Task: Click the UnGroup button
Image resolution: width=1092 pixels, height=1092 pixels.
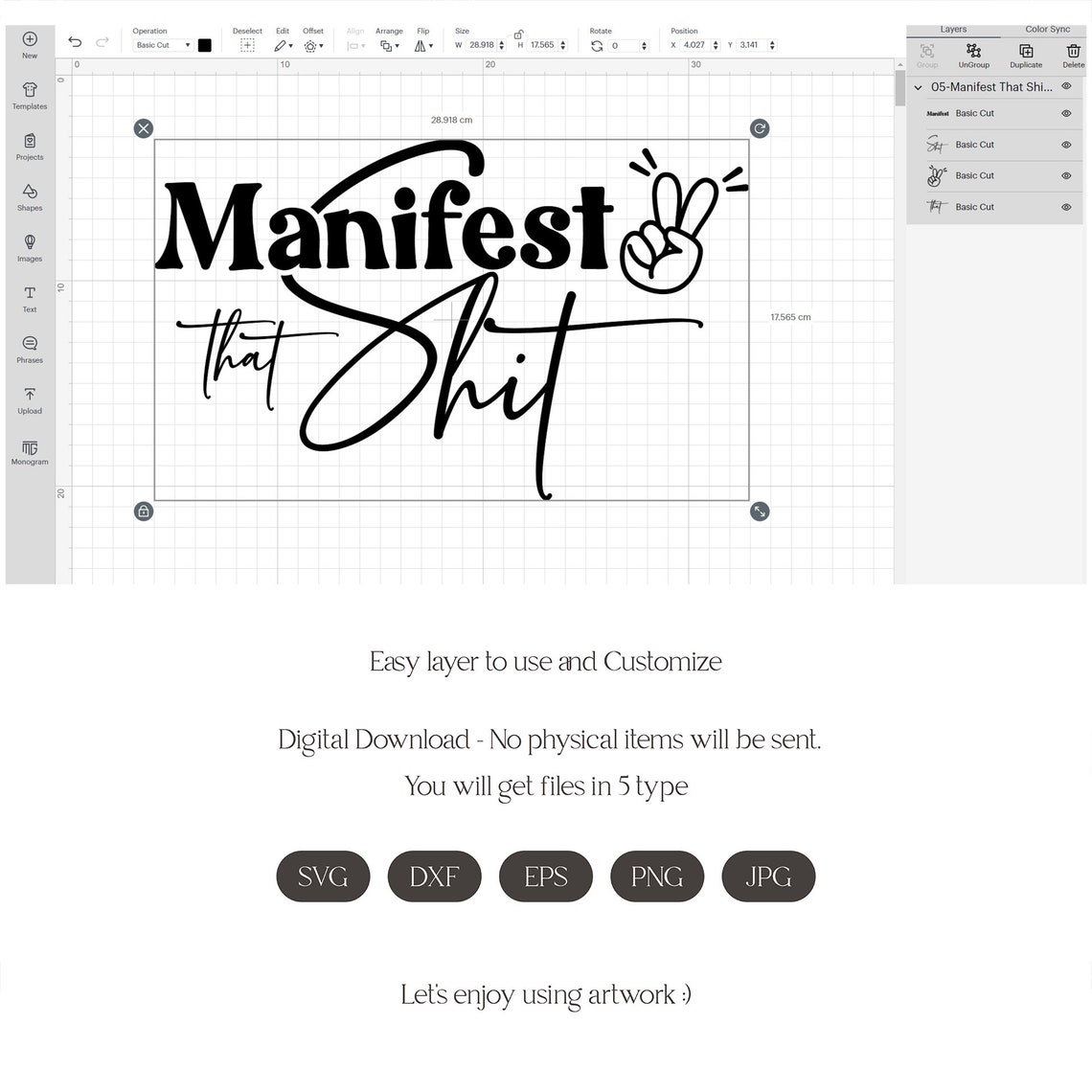Action: tap(973, 56)
